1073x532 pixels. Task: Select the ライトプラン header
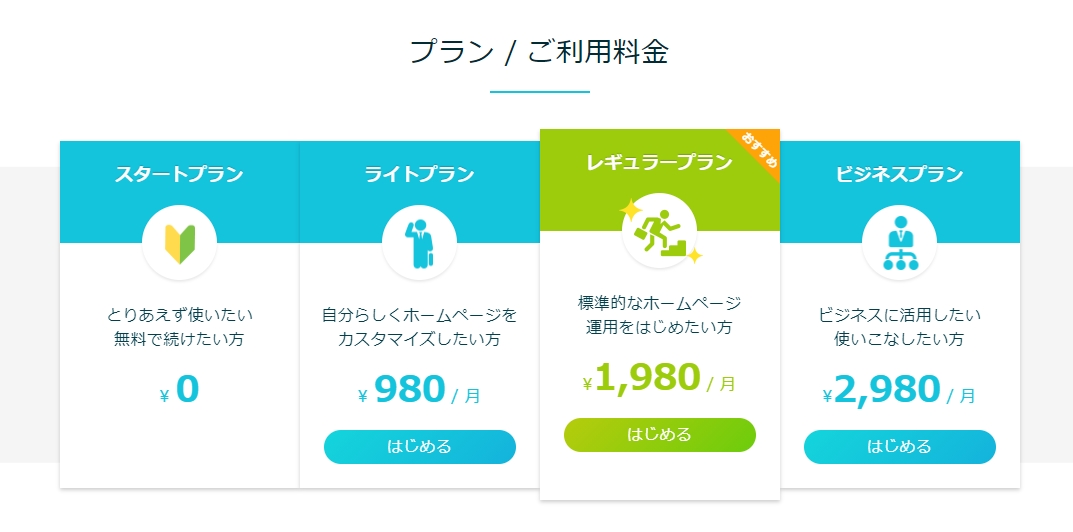click(419, 174)
